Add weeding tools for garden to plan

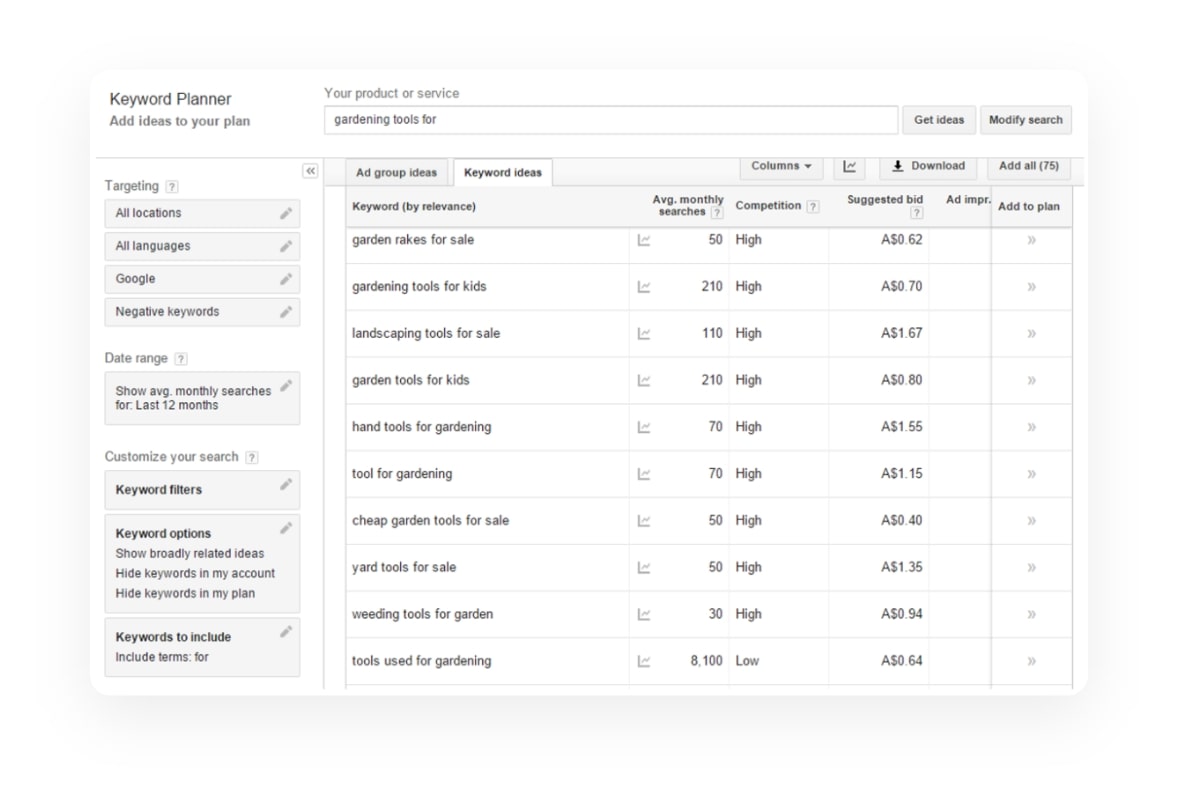click(1032, 614)
